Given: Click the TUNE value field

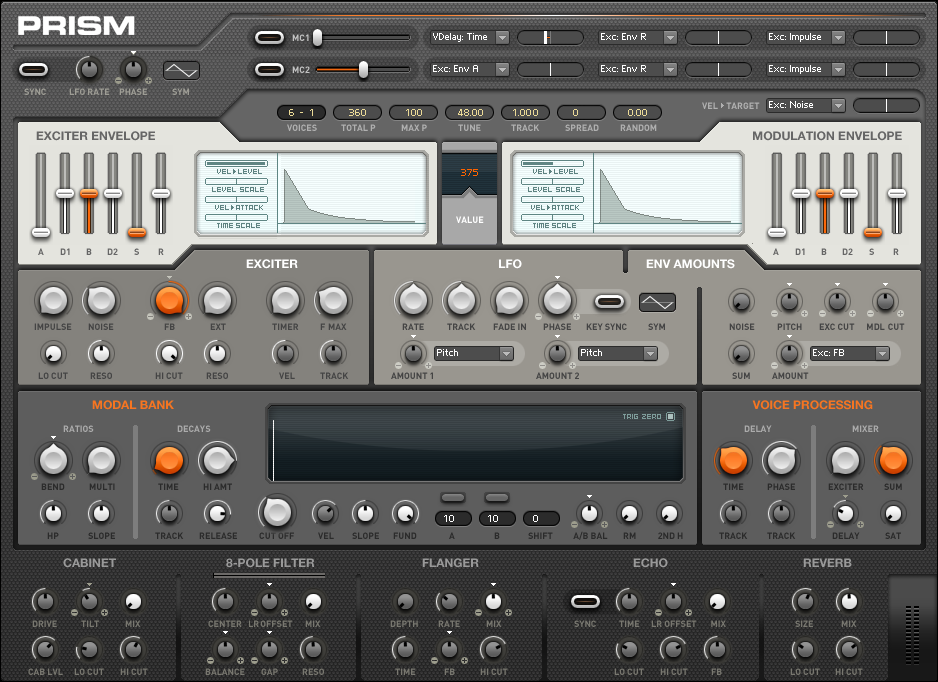Looking at the screenshot, I should [469, 113].
